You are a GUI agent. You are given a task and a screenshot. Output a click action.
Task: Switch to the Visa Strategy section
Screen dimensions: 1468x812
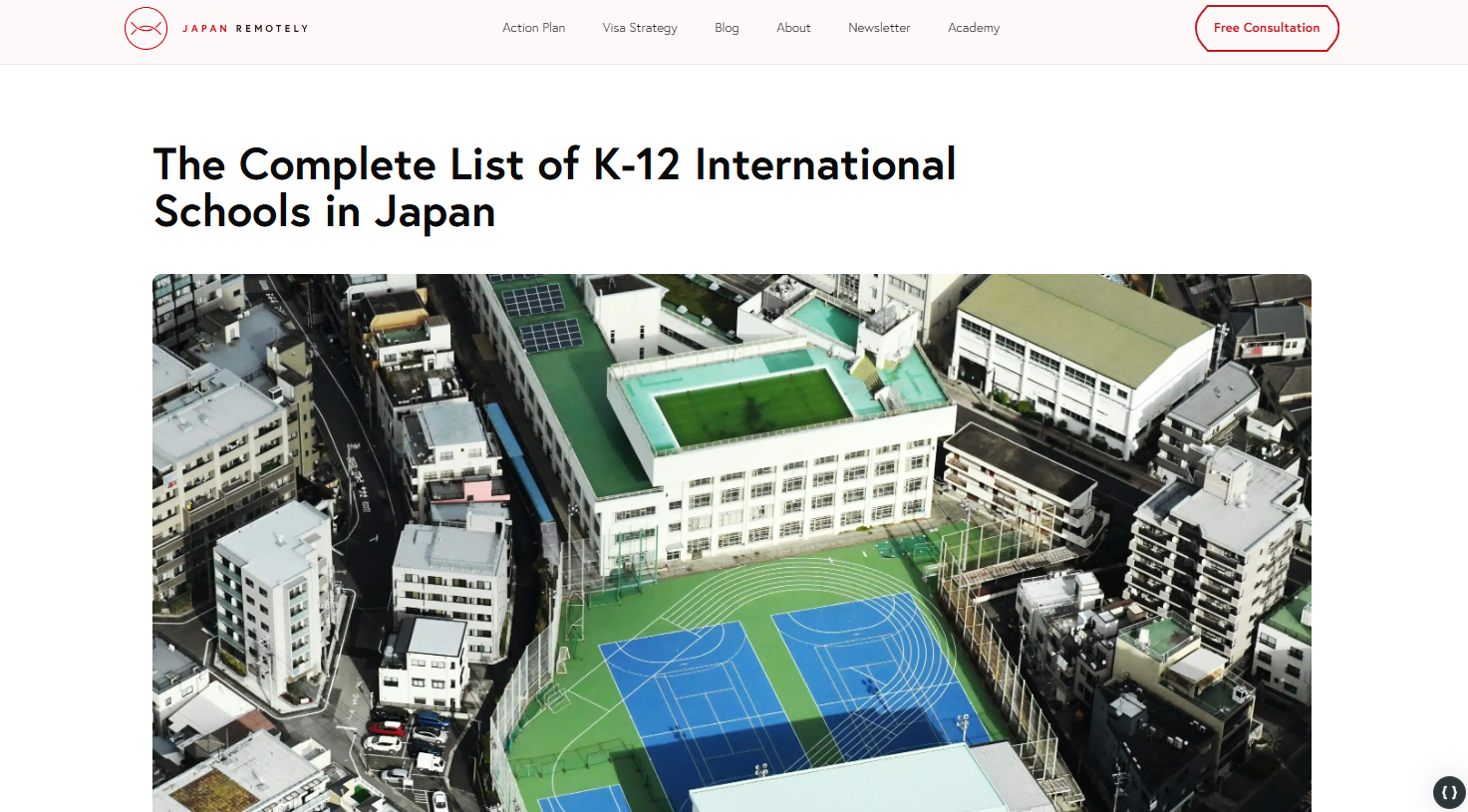point(640,28)
